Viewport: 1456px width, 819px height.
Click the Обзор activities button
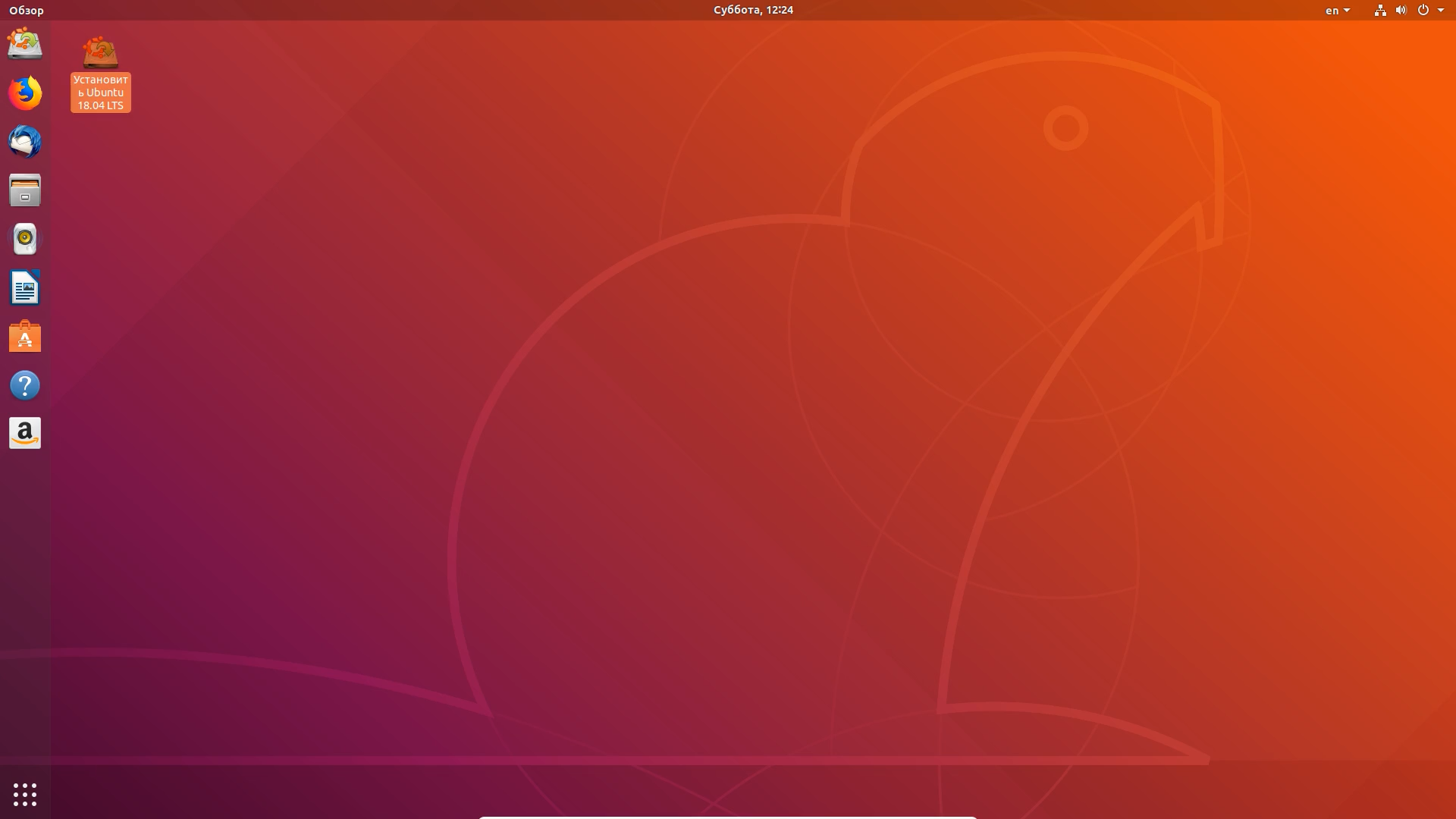[27, 10]
